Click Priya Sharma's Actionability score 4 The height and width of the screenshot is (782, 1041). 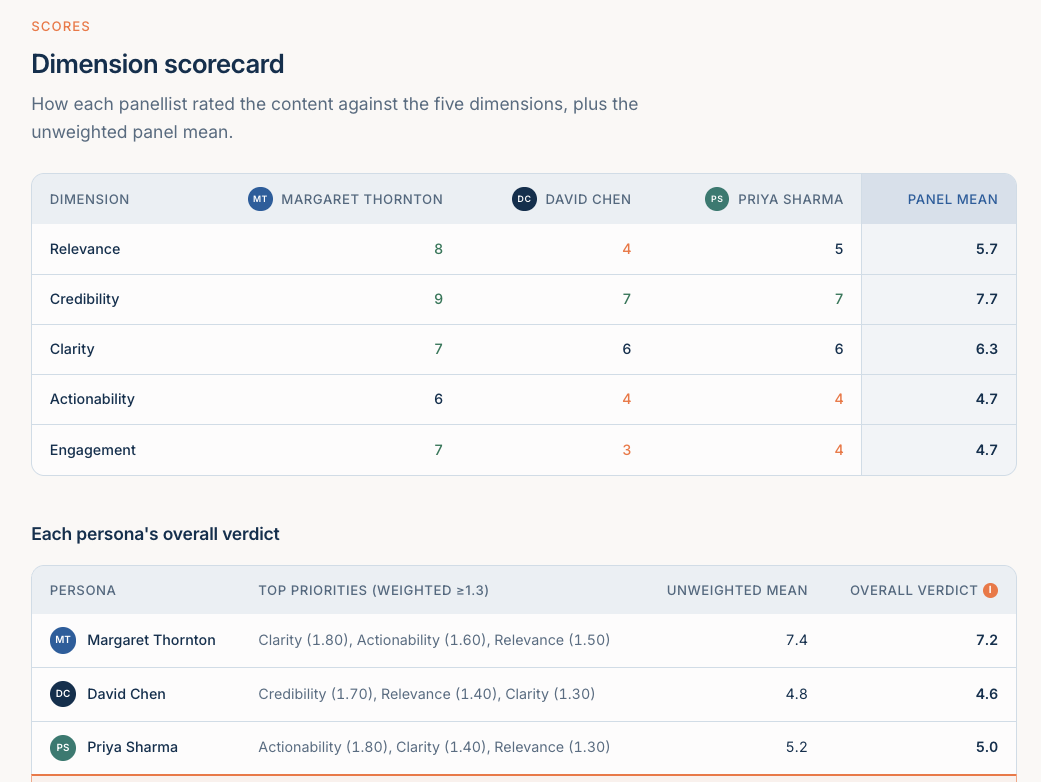[839, 399]
